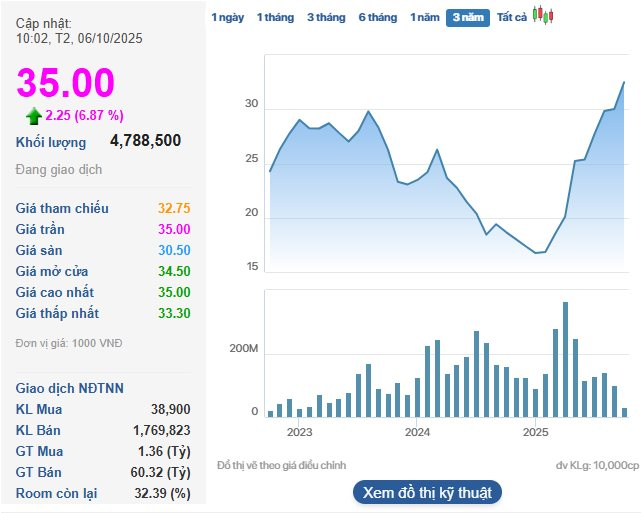
Task: Click the Khối lượng value 4,788,500
Action: pyautogui.click(x=146, y=141)
